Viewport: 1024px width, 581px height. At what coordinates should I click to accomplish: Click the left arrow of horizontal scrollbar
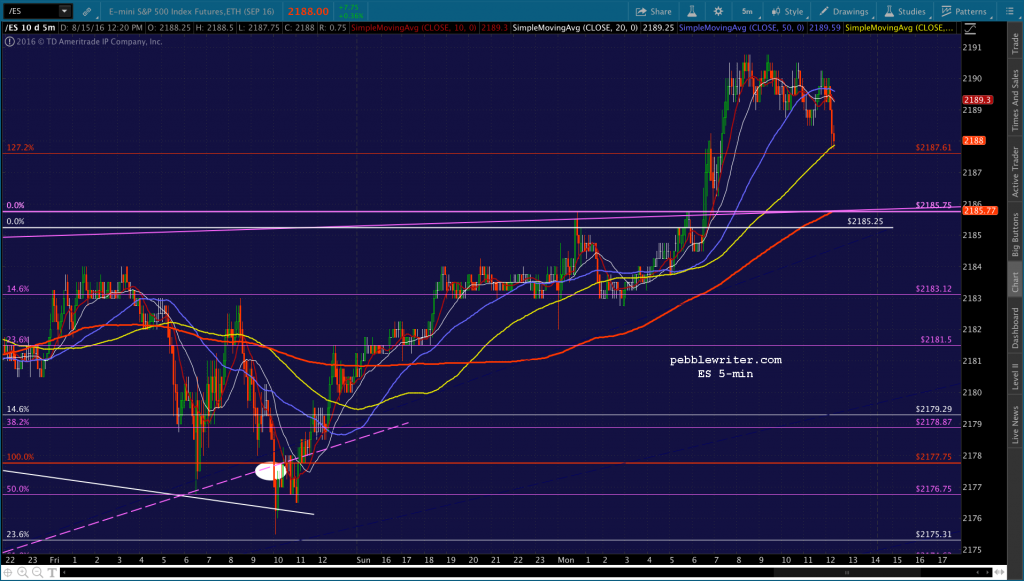point(64,573)
